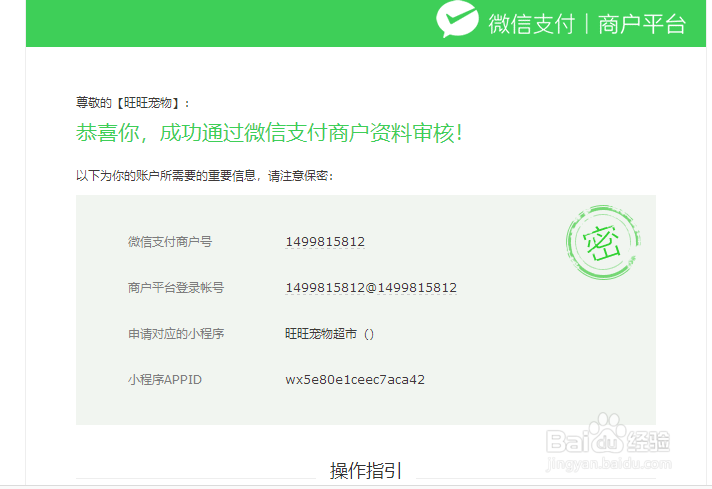Screen dimensions: 712x489
Task: Click the 微信支付 header text
Action: [x=532, y=24]
